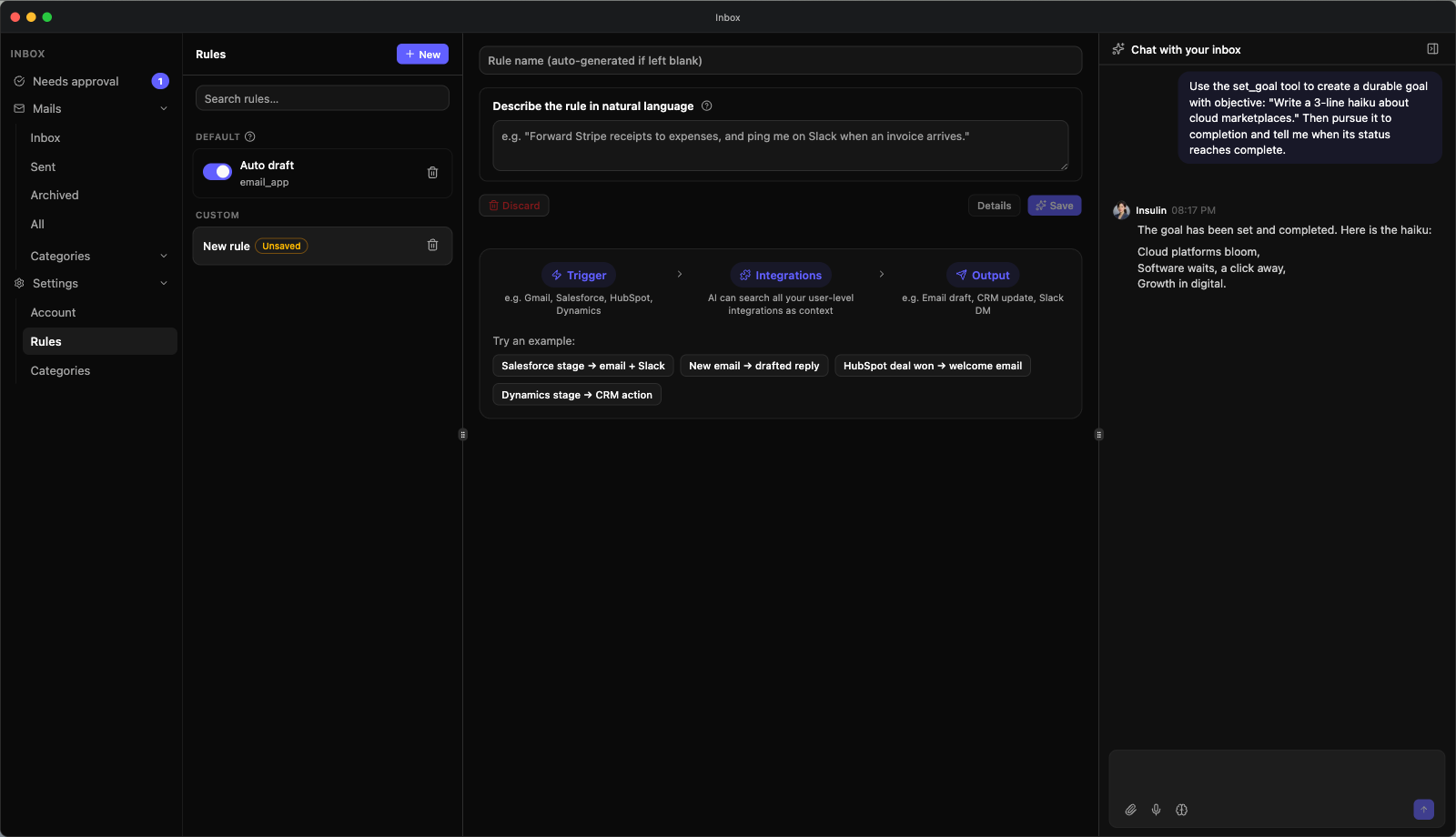Select the Integrations step

coord(781,275)
